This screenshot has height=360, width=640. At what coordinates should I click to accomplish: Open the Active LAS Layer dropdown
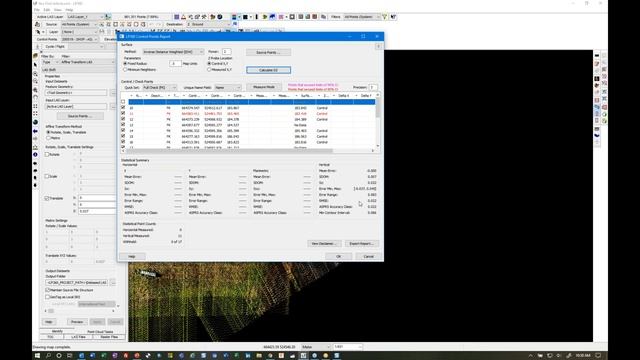85,17
